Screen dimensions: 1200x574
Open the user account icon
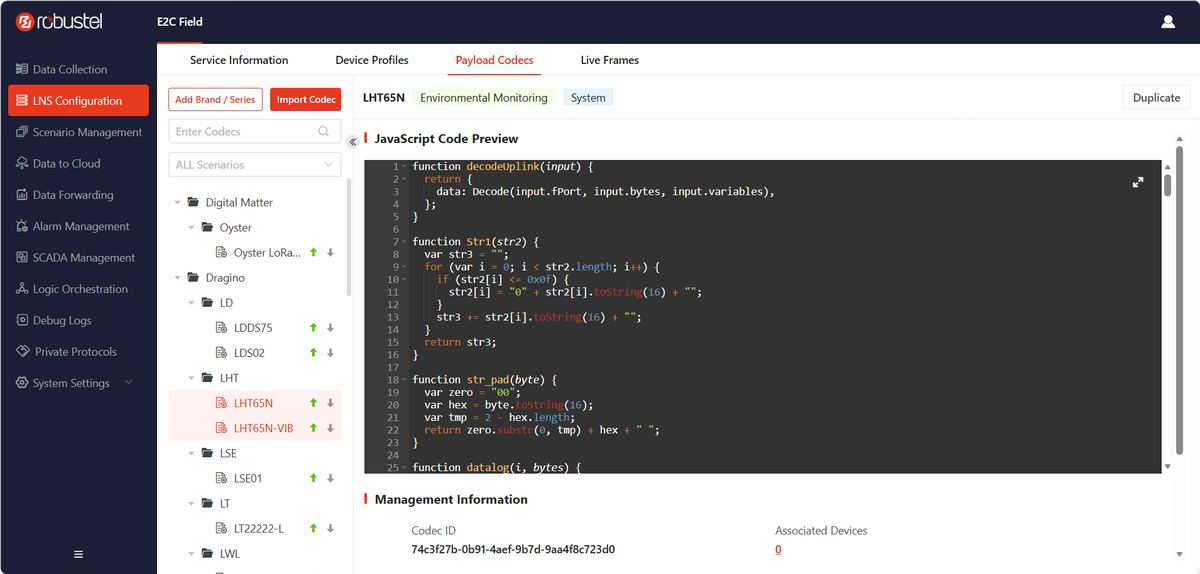(1168, 21)
